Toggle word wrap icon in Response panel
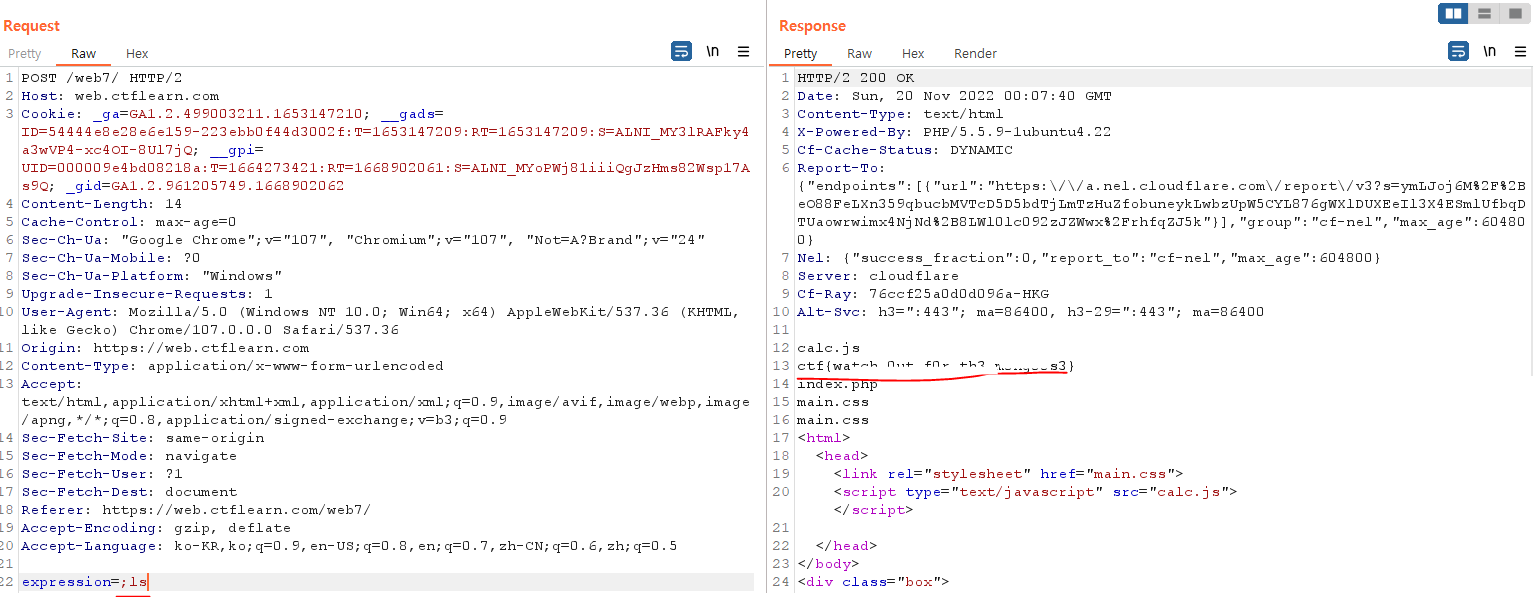1533x597 pixels. (1458, 51)
